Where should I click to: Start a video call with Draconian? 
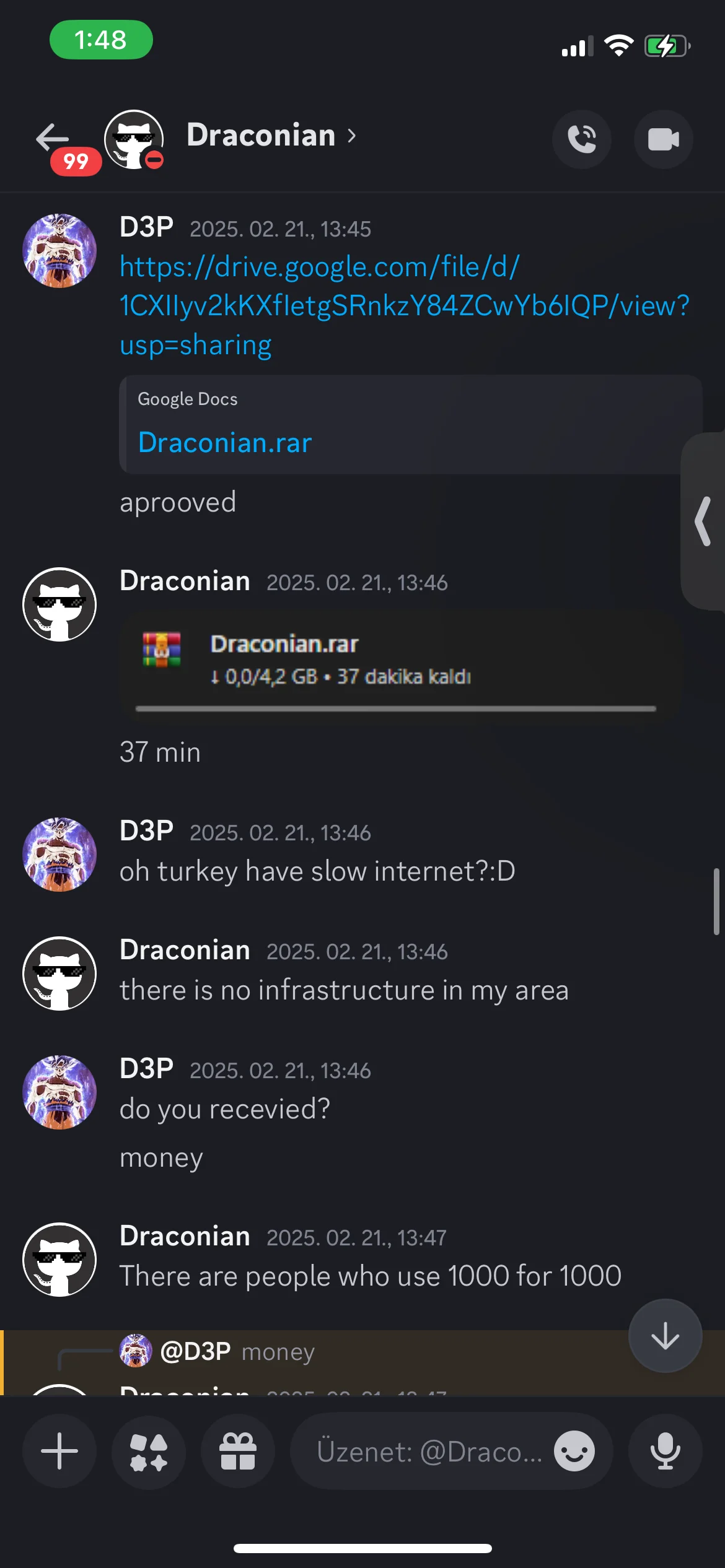click(x=663, y=139)
